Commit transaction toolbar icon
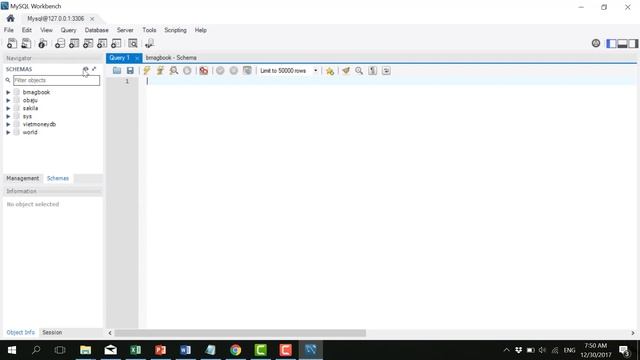 coord(220,71)
